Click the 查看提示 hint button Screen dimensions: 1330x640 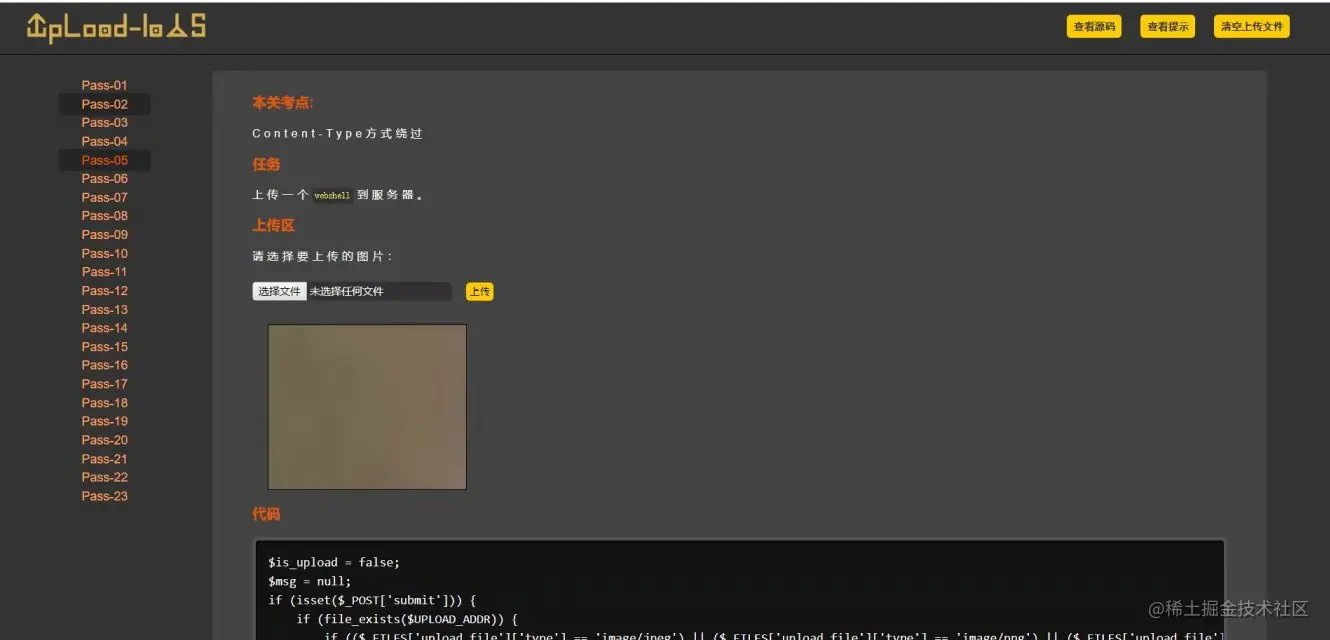click(1167, 26)
